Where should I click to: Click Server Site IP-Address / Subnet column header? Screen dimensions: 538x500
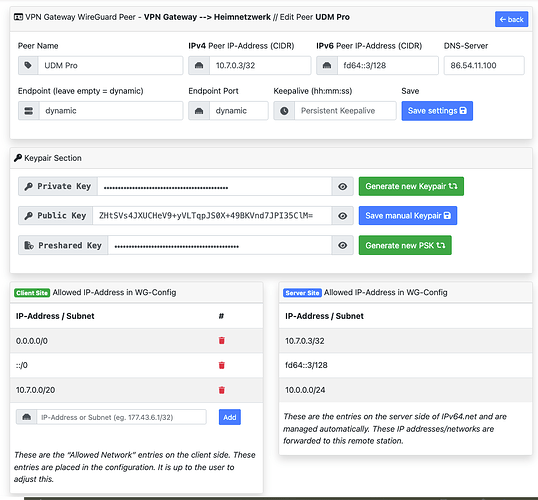pos(324,316)
